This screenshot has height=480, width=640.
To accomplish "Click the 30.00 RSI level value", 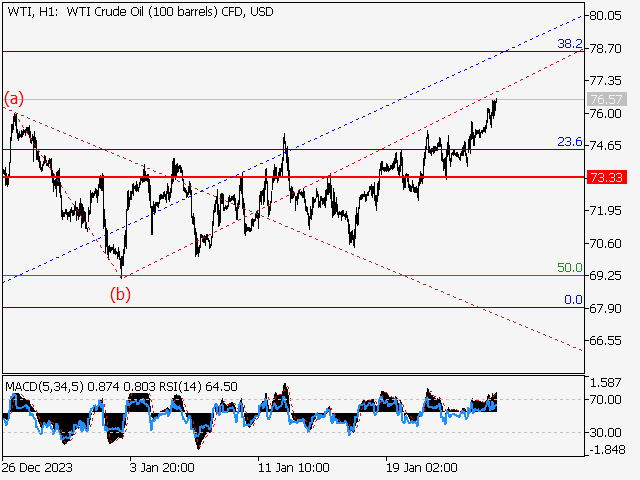I will click(606, 432).
